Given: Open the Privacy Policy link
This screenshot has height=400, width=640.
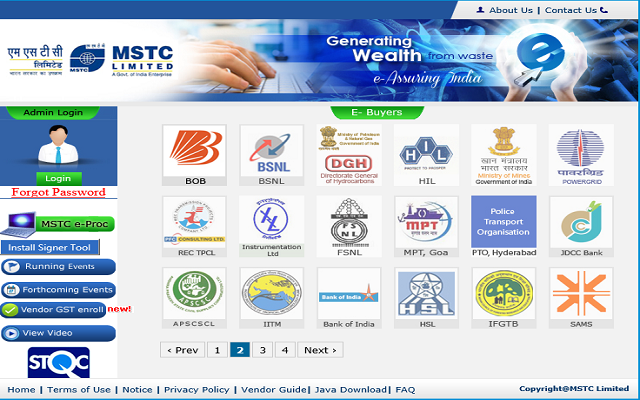Looking at the screenshot, I should click(x=197, y=390).
